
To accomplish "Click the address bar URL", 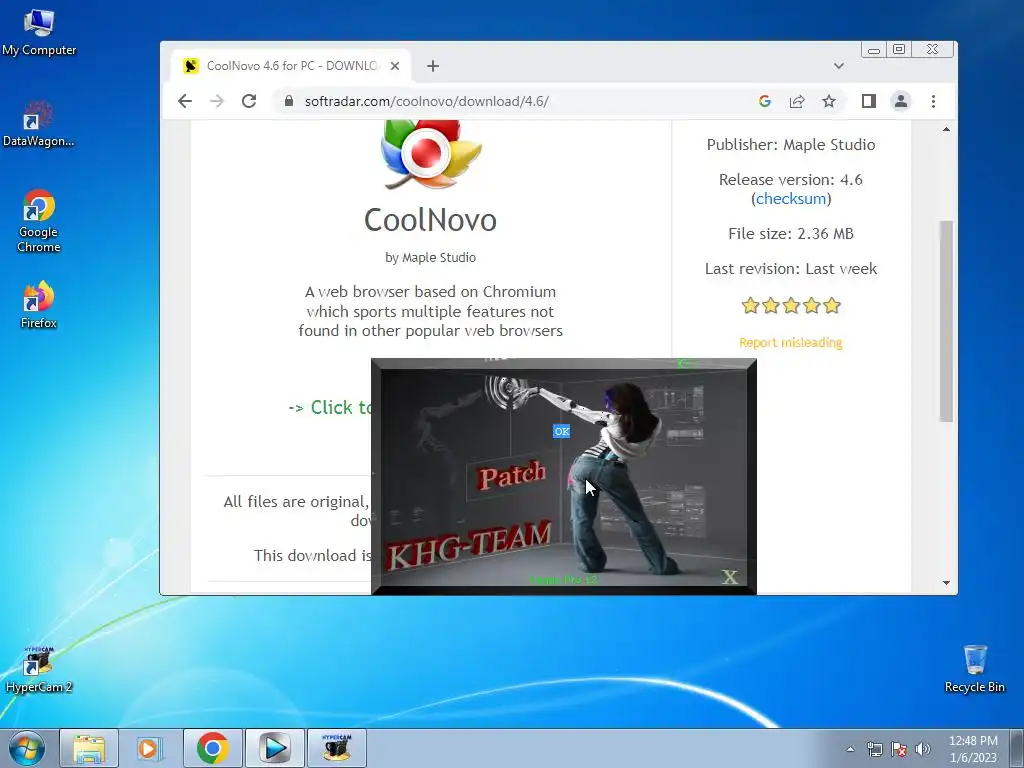I will tap(426, 101).
